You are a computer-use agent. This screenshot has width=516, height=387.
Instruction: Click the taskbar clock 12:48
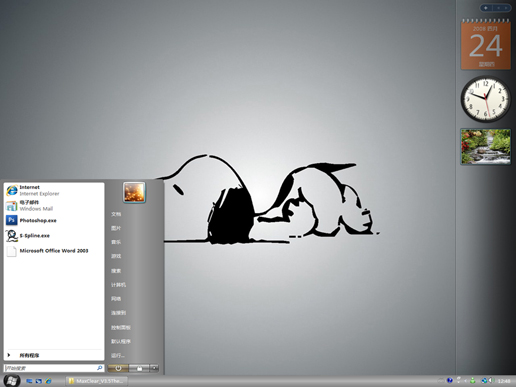pyautogui.click(x=504, y=381)
